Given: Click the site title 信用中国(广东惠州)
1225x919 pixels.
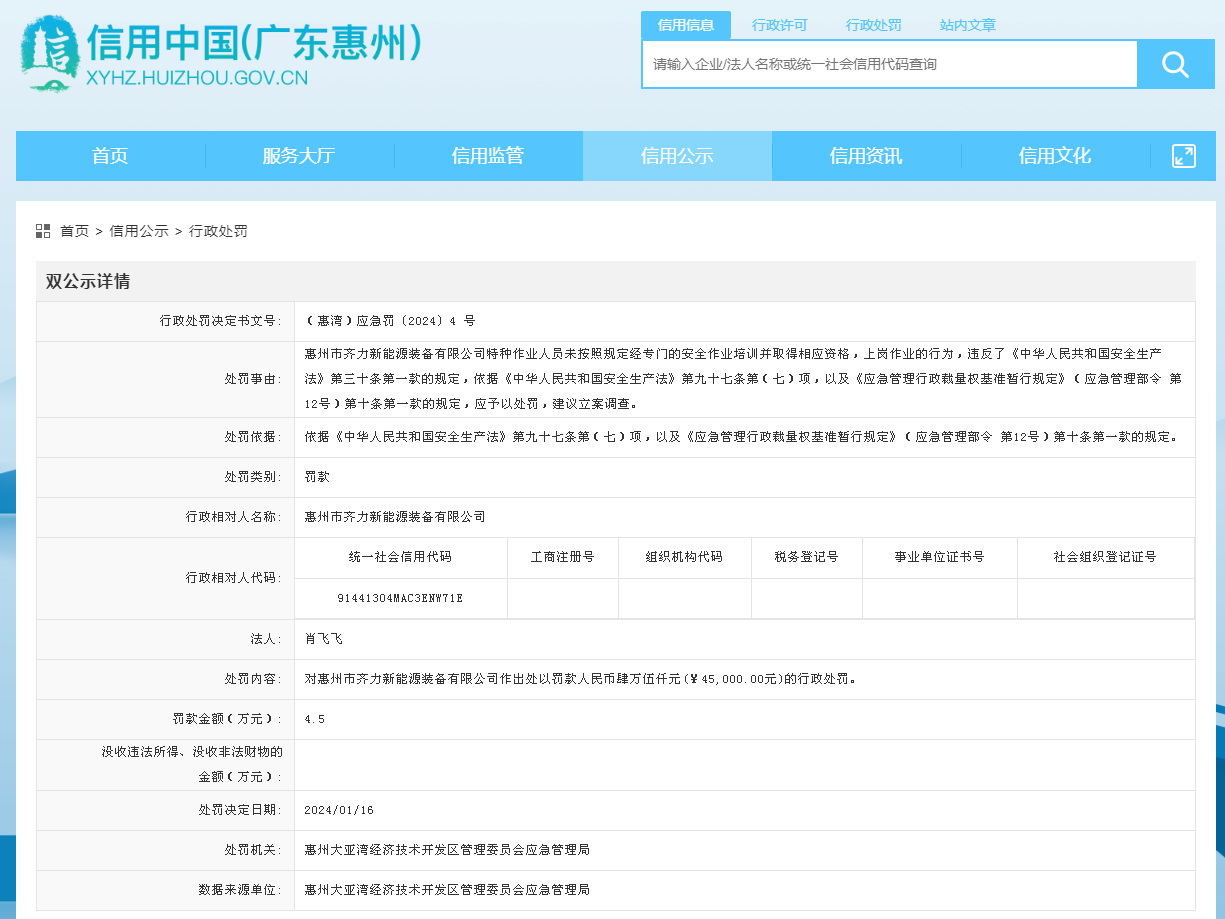Looking at the screenshot, I should point(255,43).
